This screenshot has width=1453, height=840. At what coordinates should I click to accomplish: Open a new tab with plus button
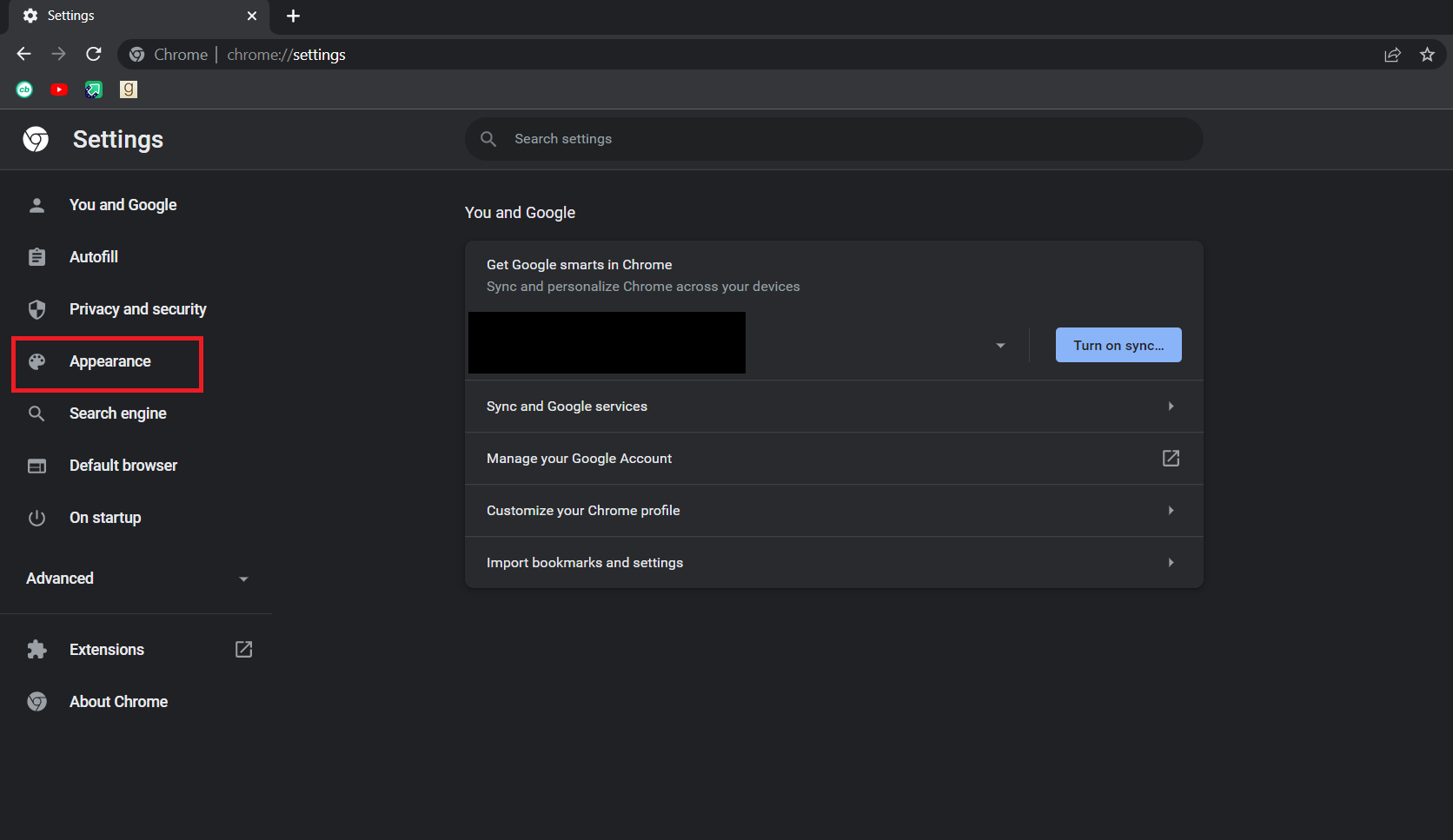[293, 16]
